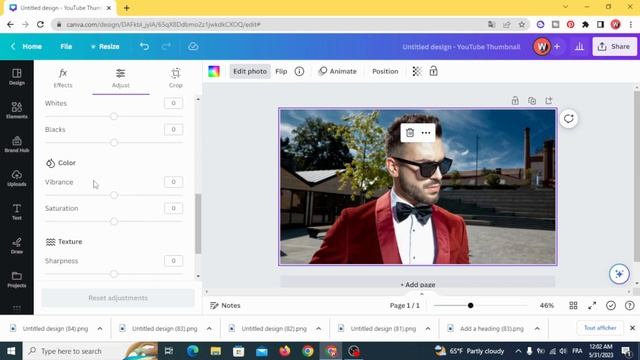Switch to the Adjust tab
Screen dimensions: 640x360
click(120, 78)
